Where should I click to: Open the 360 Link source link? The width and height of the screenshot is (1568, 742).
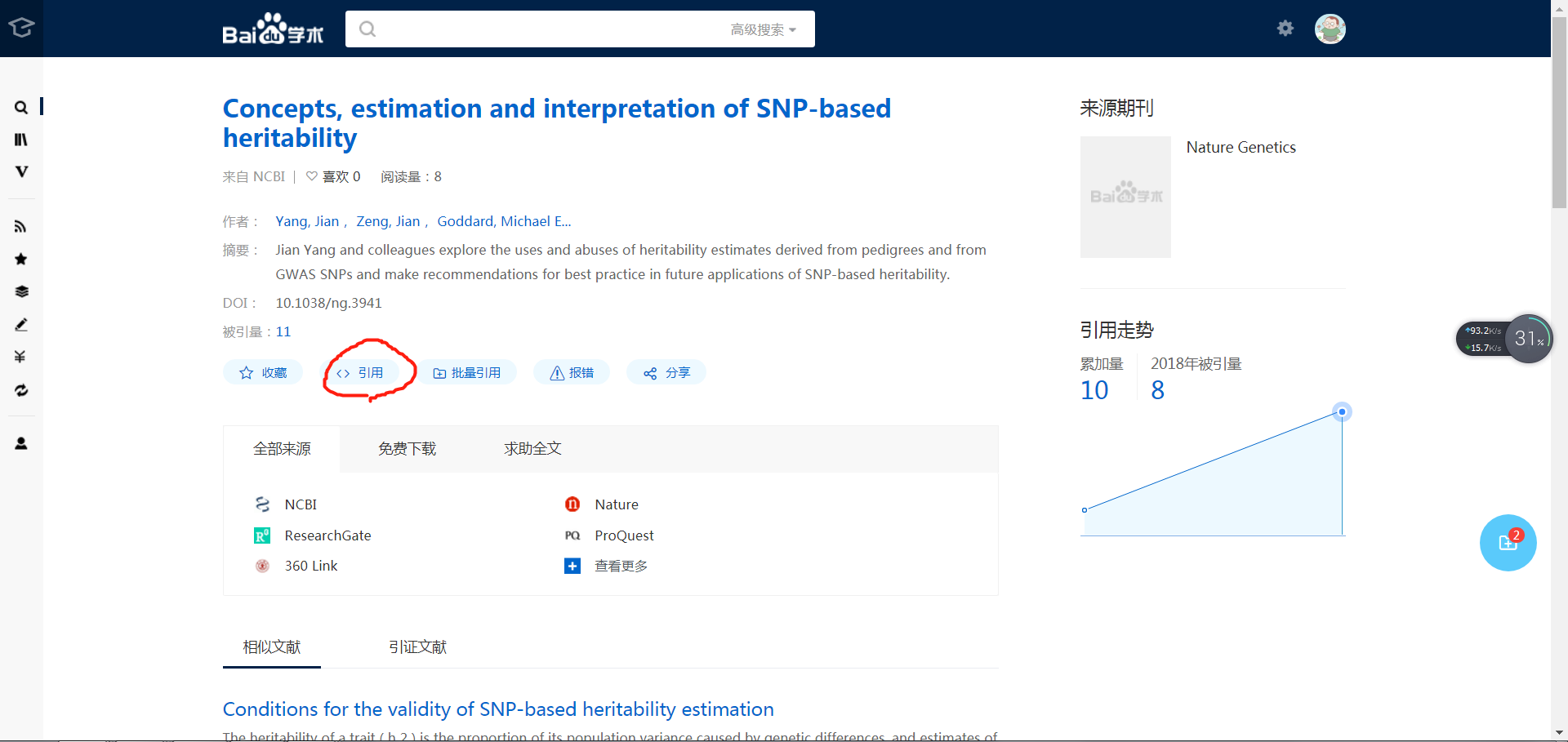(310, 566)
